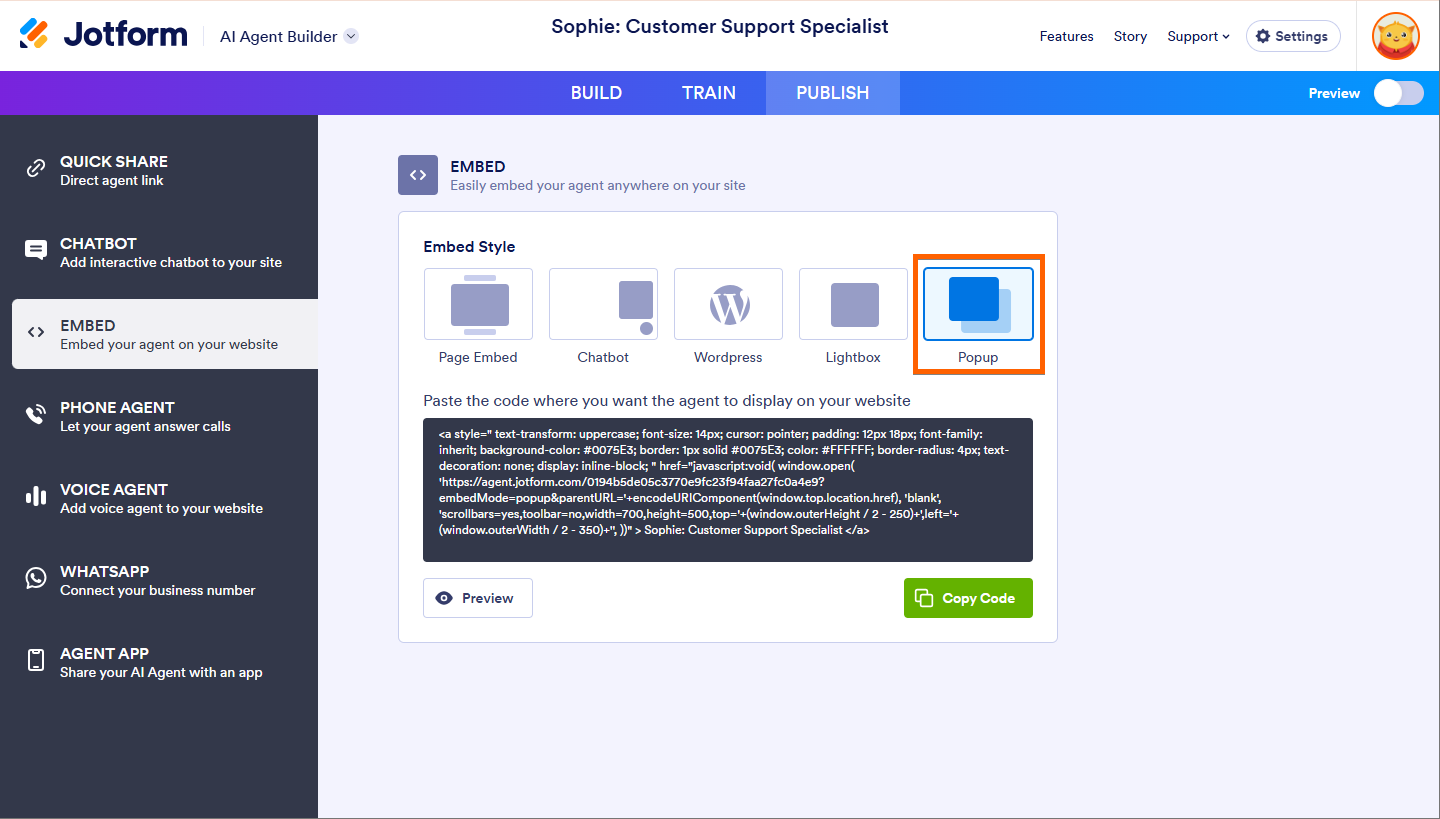The height and width of the screenshot is (819, 1440).
Task: Open the Settings button
Action: [1293, 36]
